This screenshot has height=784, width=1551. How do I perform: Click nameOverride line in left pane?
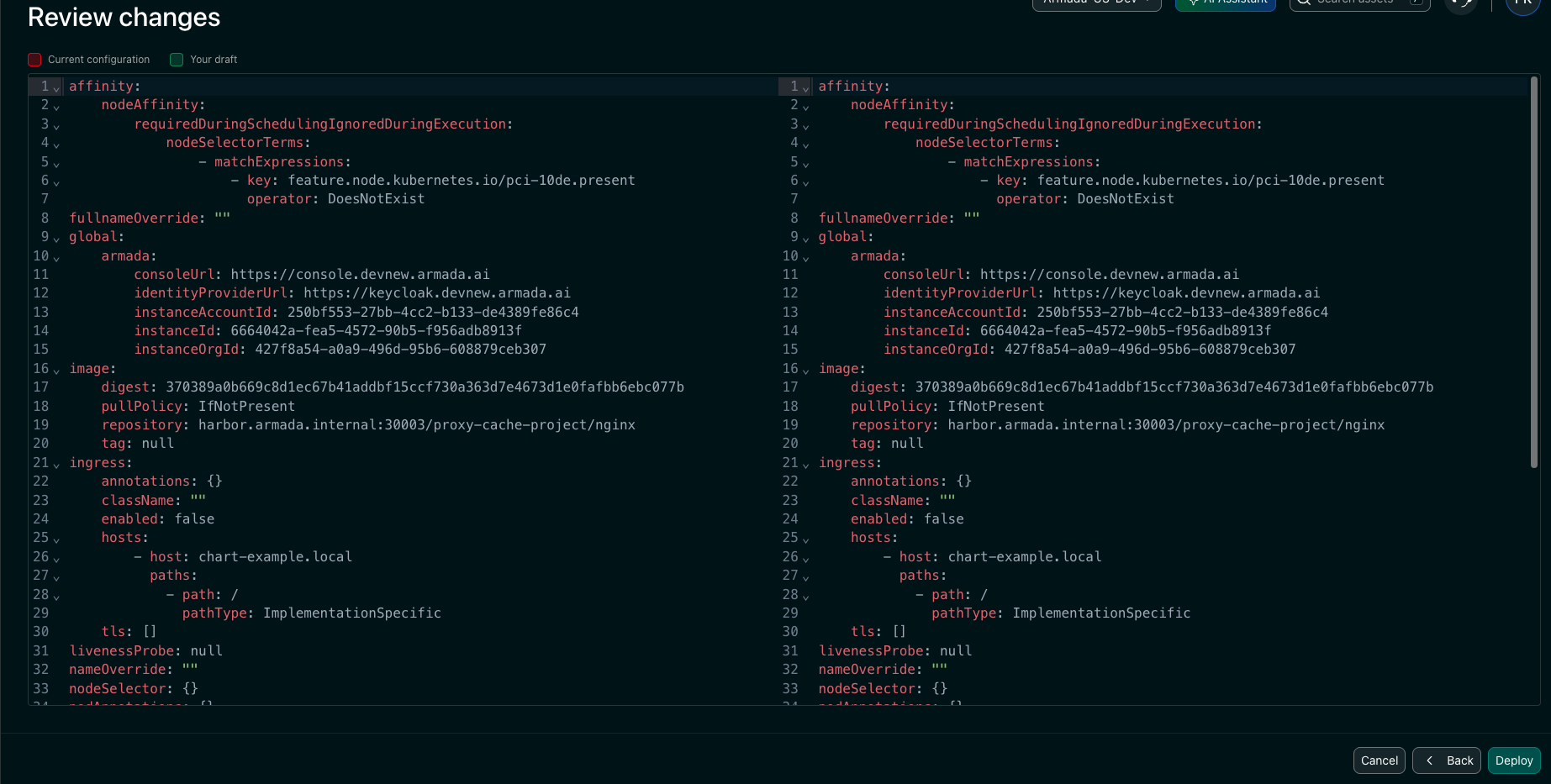click(134, 669)
